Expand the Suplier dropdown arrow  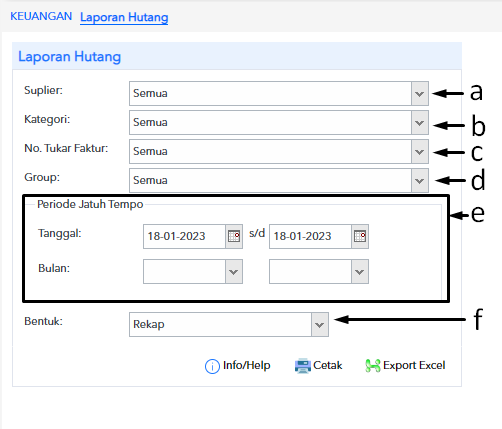420,94
